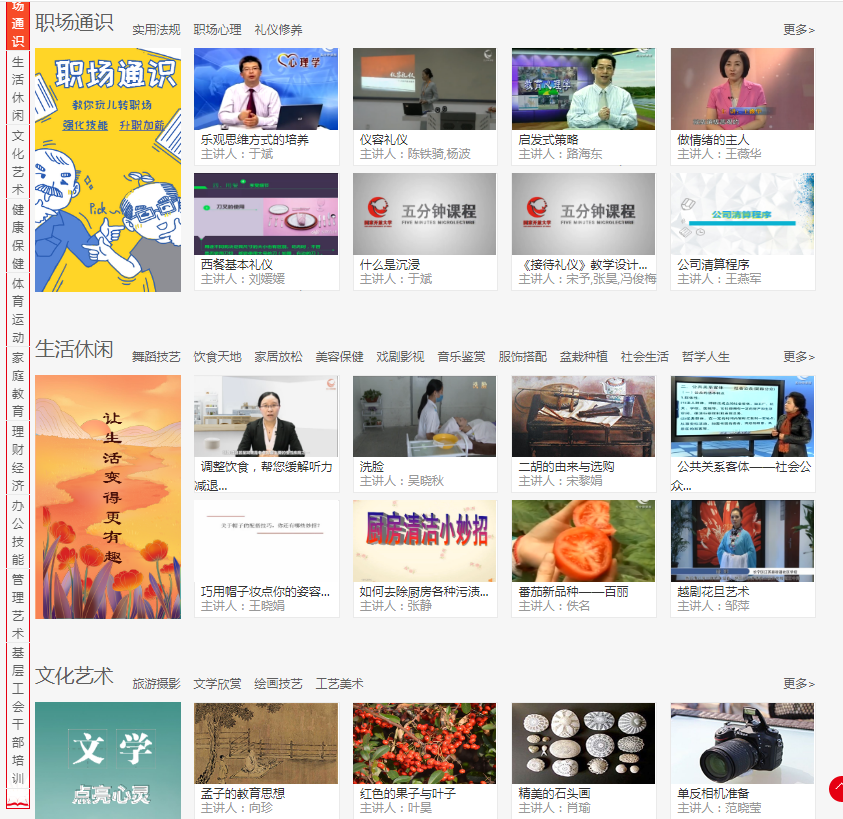Expand 更多 for the 文化艺术 section
The width and height of the screenshot is (843, 819).
[x=798, y=684]
